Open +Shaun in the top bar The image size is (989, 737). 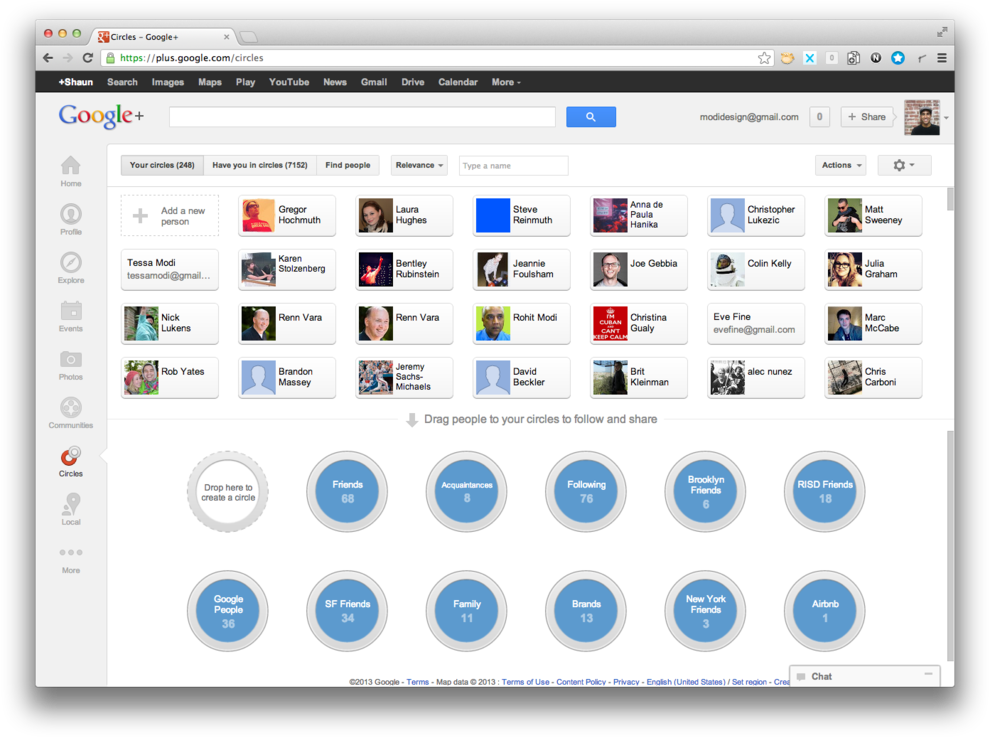point(76,82)
